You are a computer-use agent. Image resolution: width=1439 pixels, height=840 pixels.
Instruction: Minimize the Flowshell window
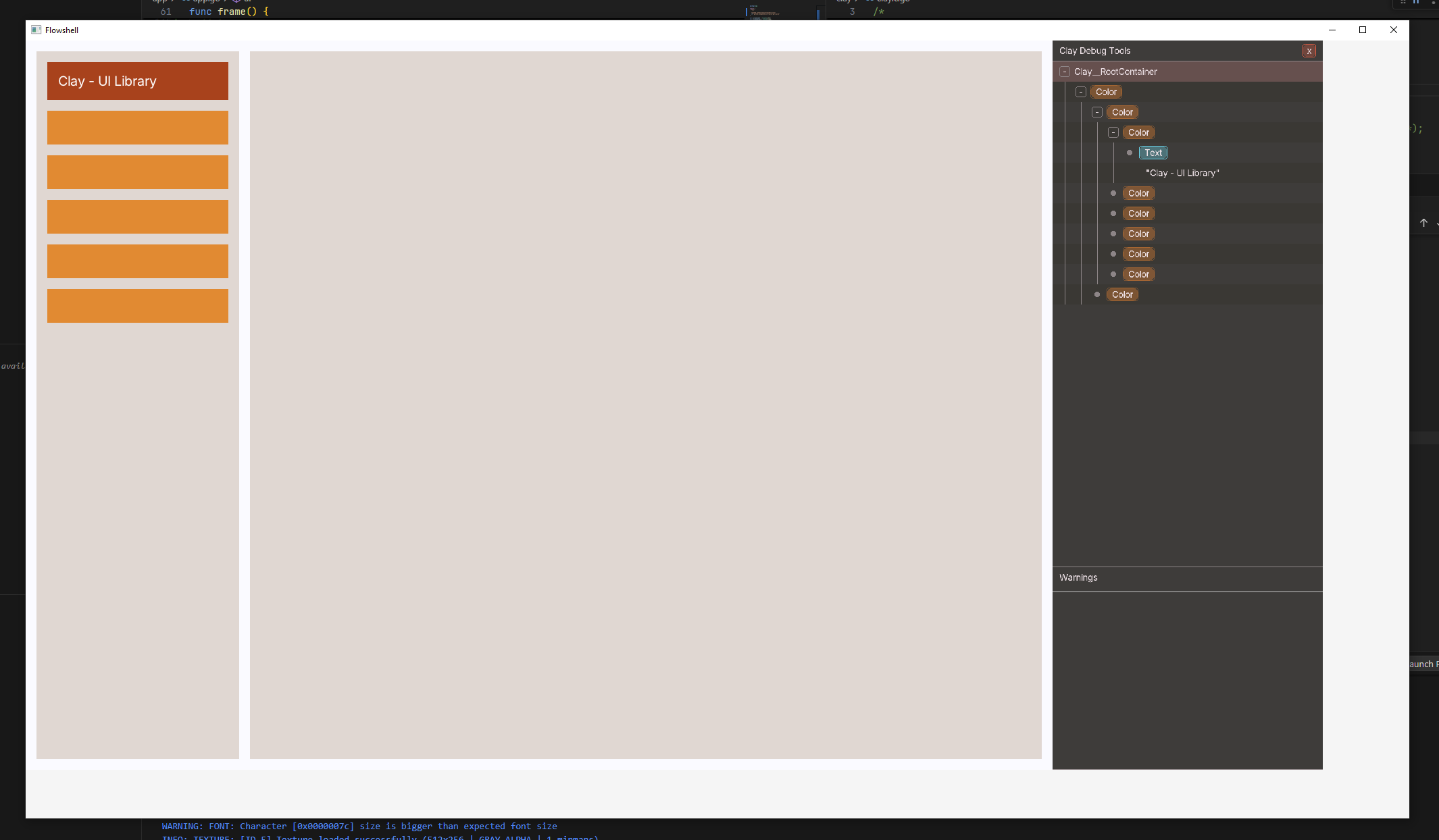point(1332,30)
